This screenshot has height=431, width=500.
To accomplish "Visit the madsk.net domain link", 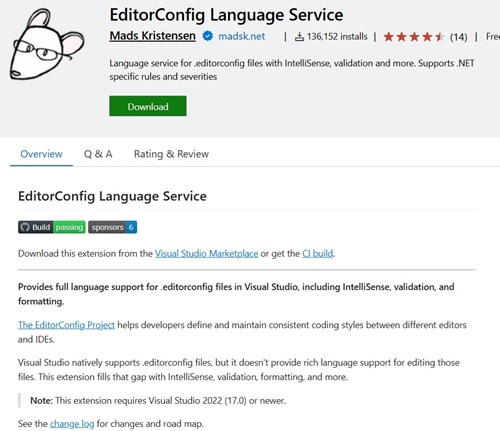I will (x=242, y=36).
